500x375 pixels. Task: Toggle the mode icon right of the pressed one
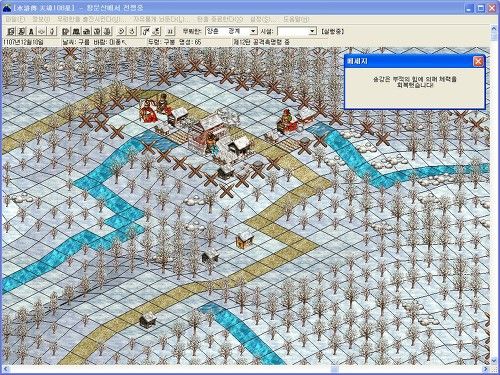click(x=156, y=31)
